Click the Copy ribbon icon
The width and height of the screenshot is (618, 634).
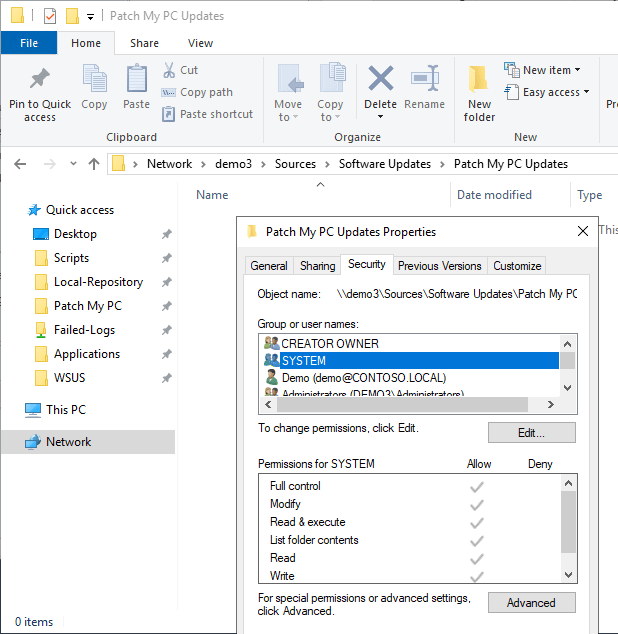tap(94, 79)
